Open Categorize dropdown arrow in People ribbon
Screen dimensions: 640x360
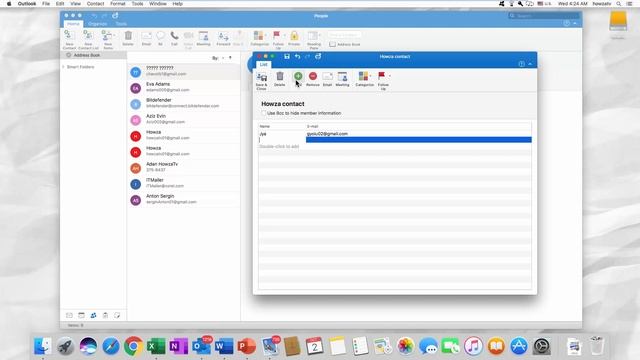coord(267,35)
